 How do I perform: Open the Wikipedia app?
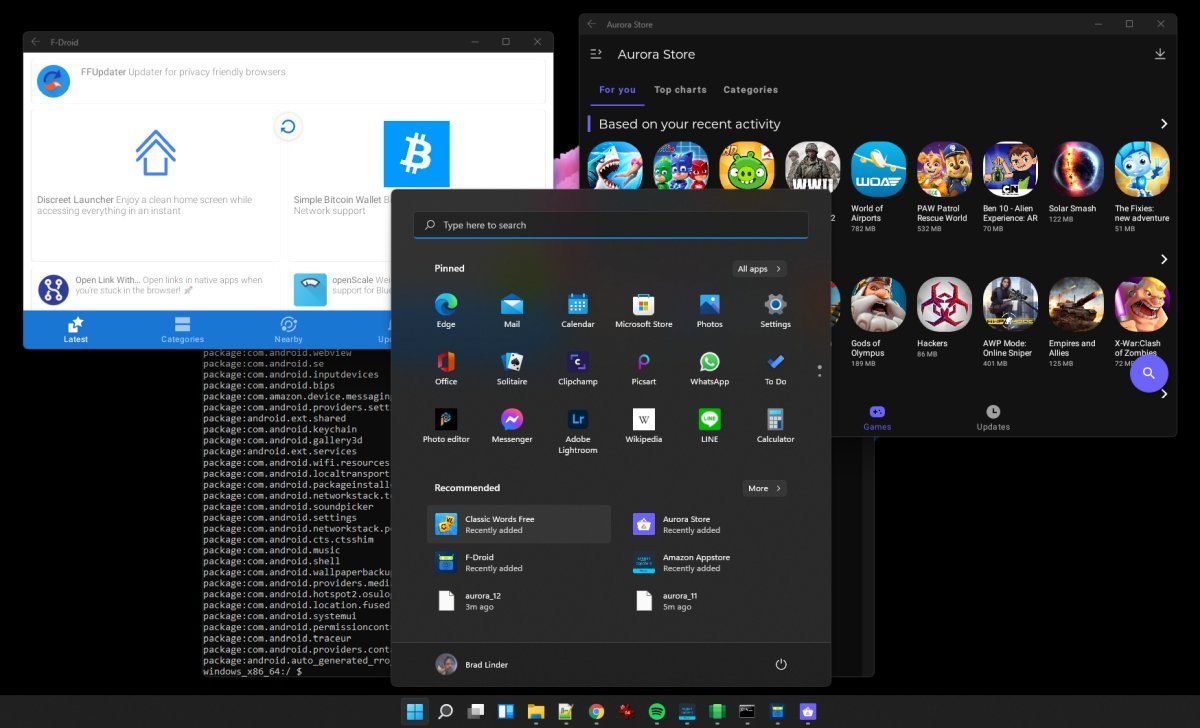pos(644,425)
